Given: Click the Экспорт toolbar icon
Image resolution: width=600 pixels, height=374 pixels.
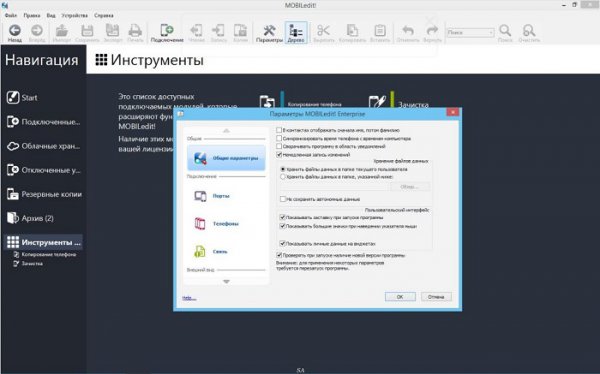Looking at the screenshot, I should tap(112, 33).
